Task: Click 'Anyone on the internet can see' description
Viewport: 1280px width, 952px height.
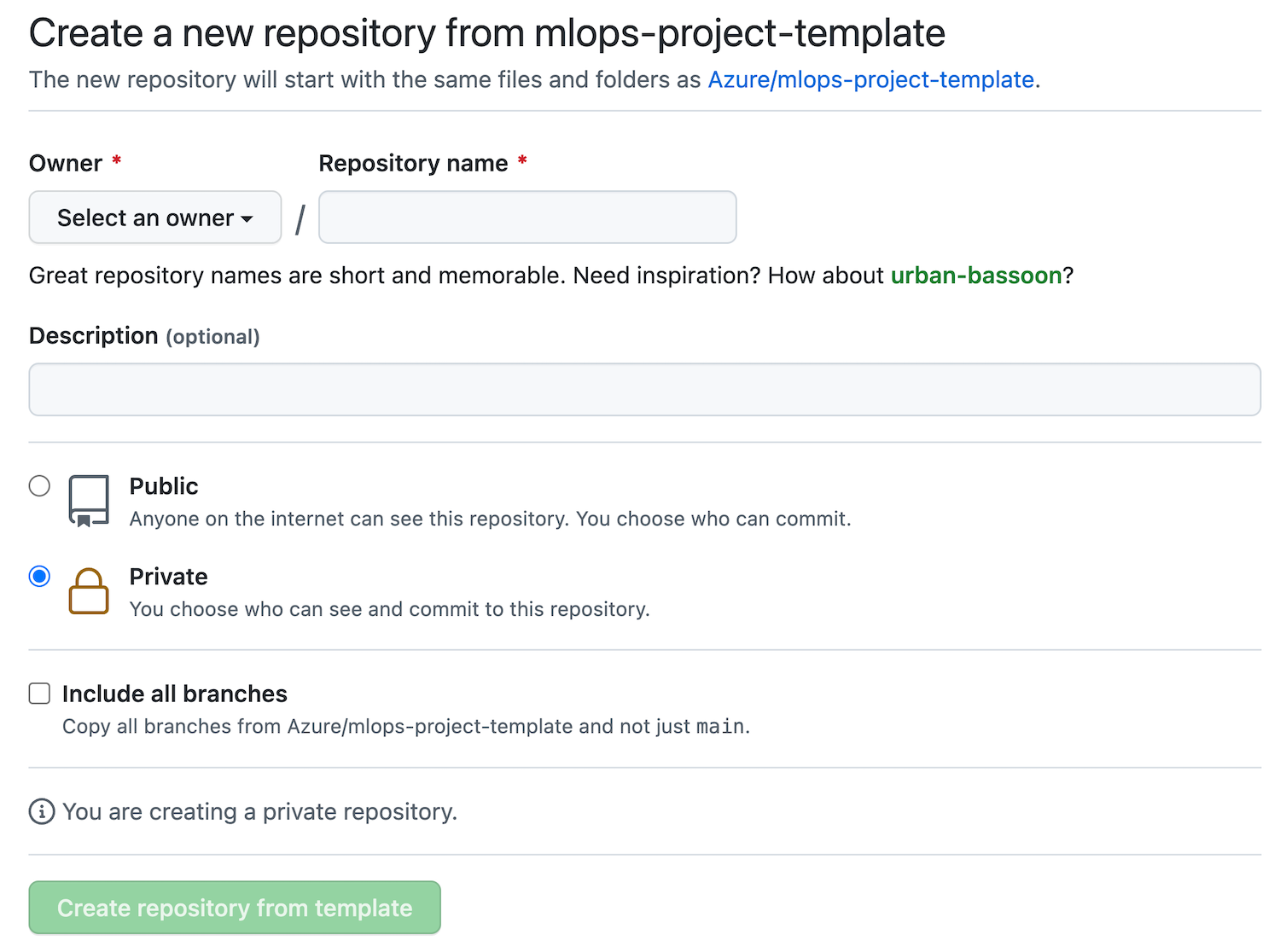Action: [x=491, y=519]
